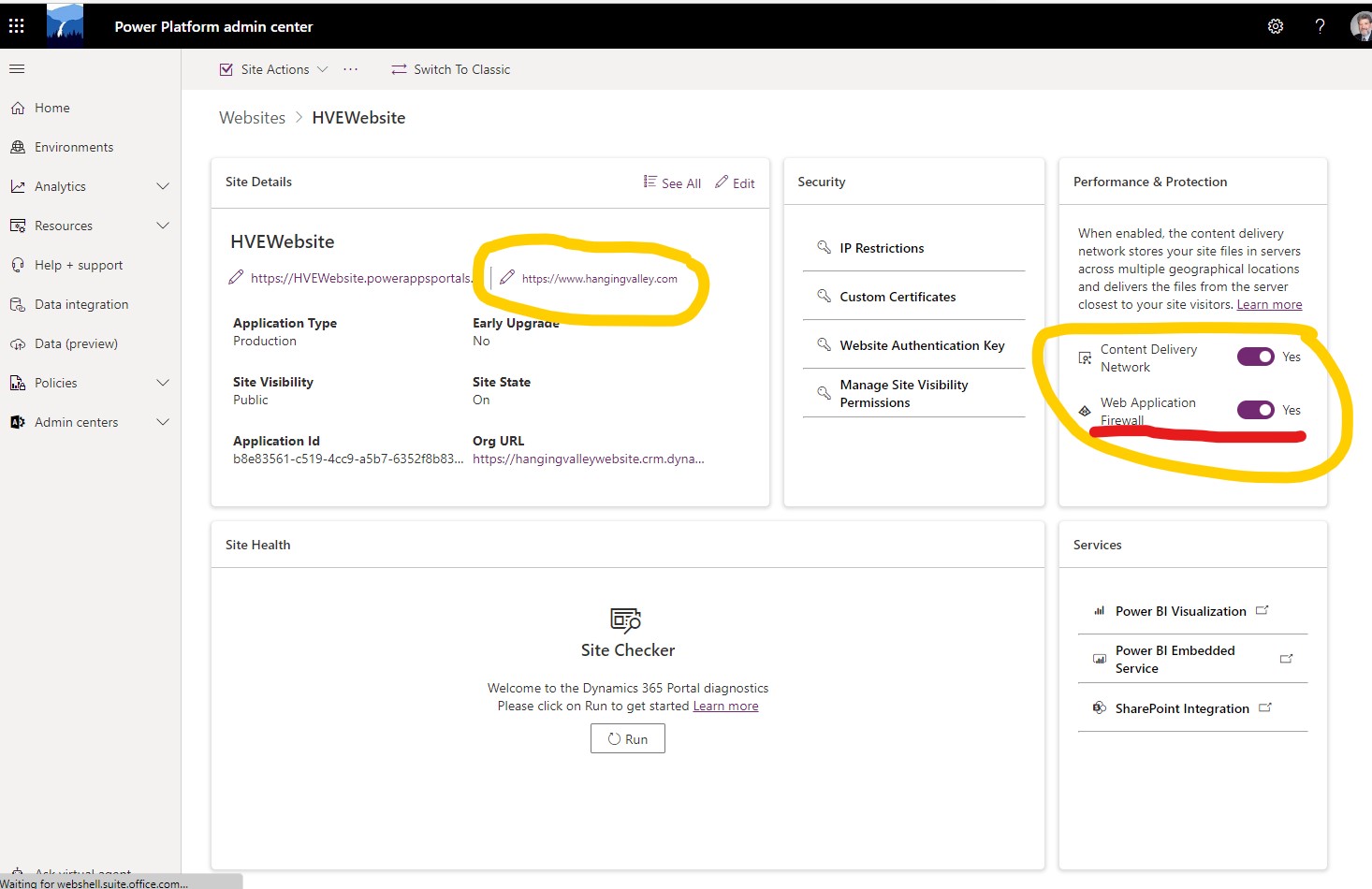Open the Site Actions dropdown
1372x889 pixels.
coord(273,69)
